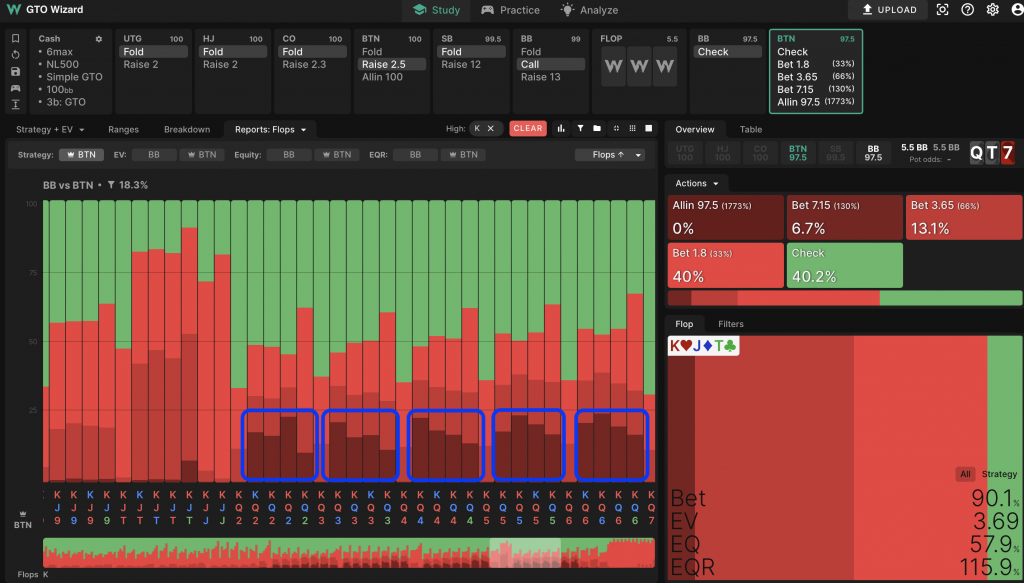Click third flop card placeholder

click(x=664, y=66)
